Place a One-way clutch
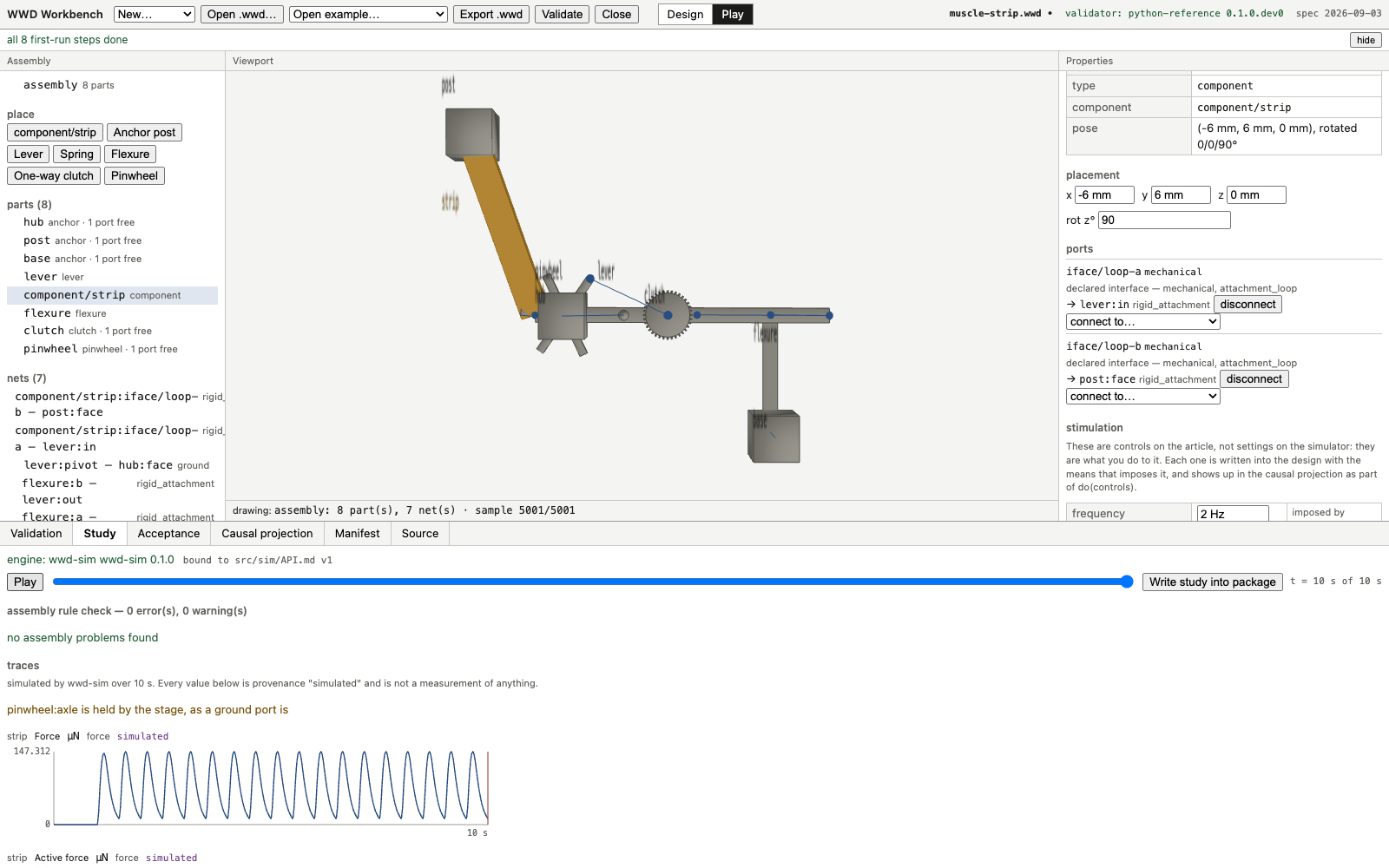 tap(54, 176)
